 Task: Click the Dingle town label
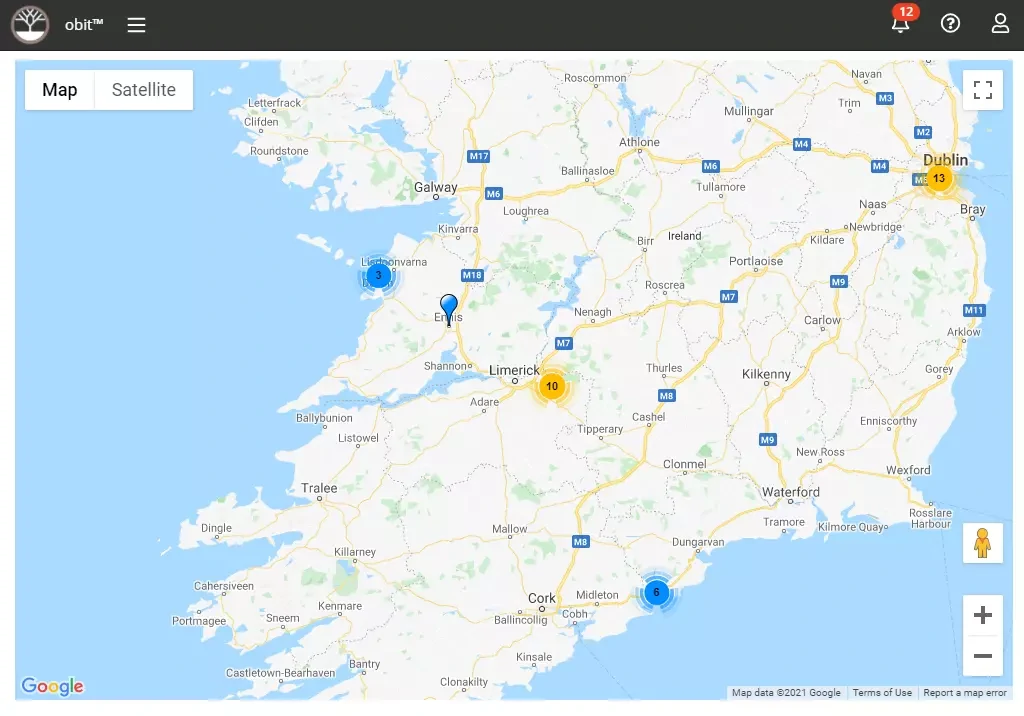(216, 528)
